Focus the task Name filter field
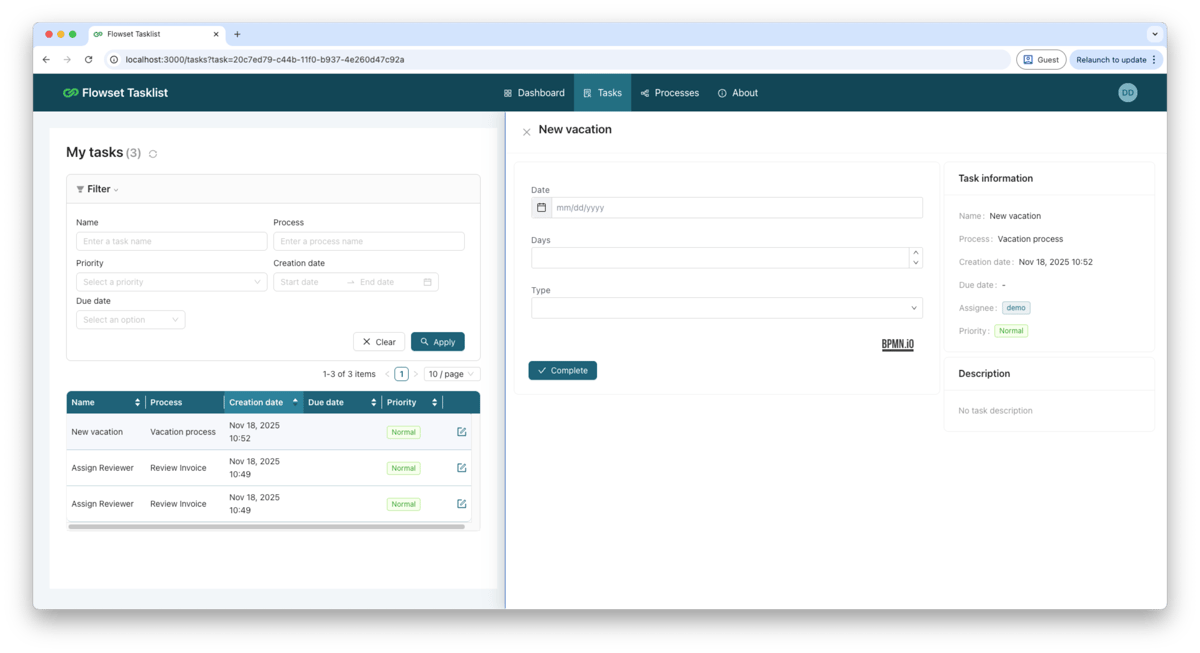The image size is (1200, 653). (171, 241)
